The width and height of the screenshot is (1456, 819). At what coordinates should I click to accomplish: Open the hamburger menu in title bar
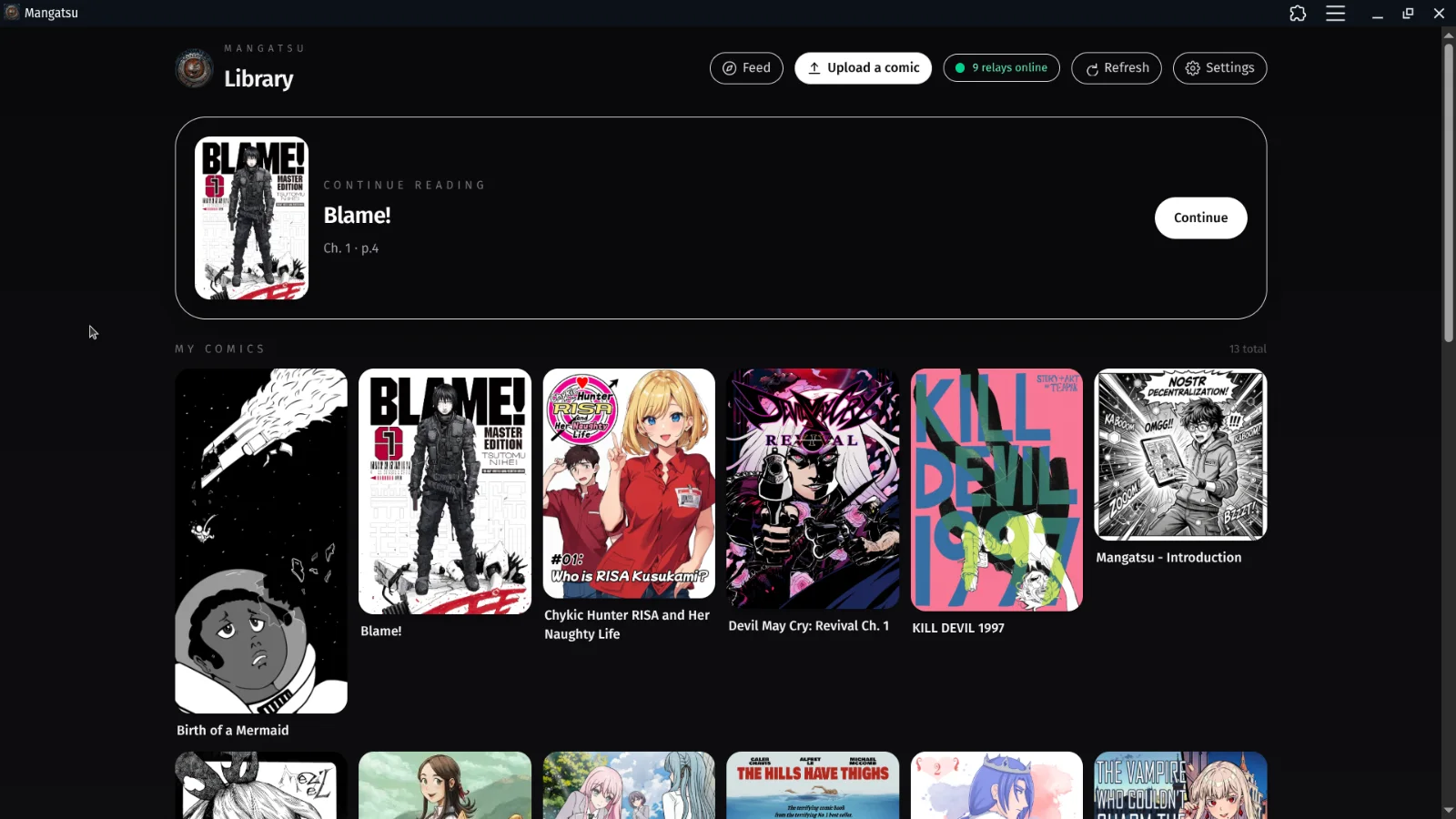pos(1335,14)
